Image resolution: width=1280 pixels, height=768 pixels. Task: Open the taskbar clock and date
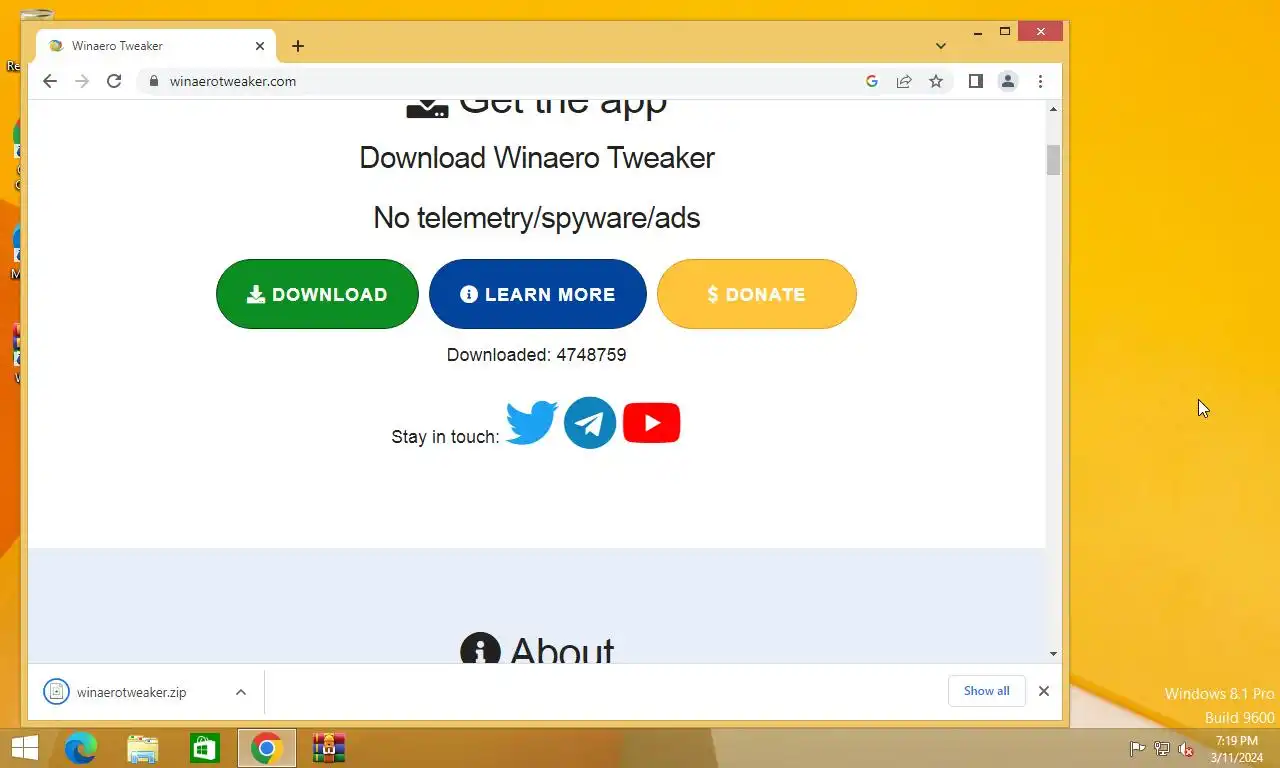point(1237,749)
